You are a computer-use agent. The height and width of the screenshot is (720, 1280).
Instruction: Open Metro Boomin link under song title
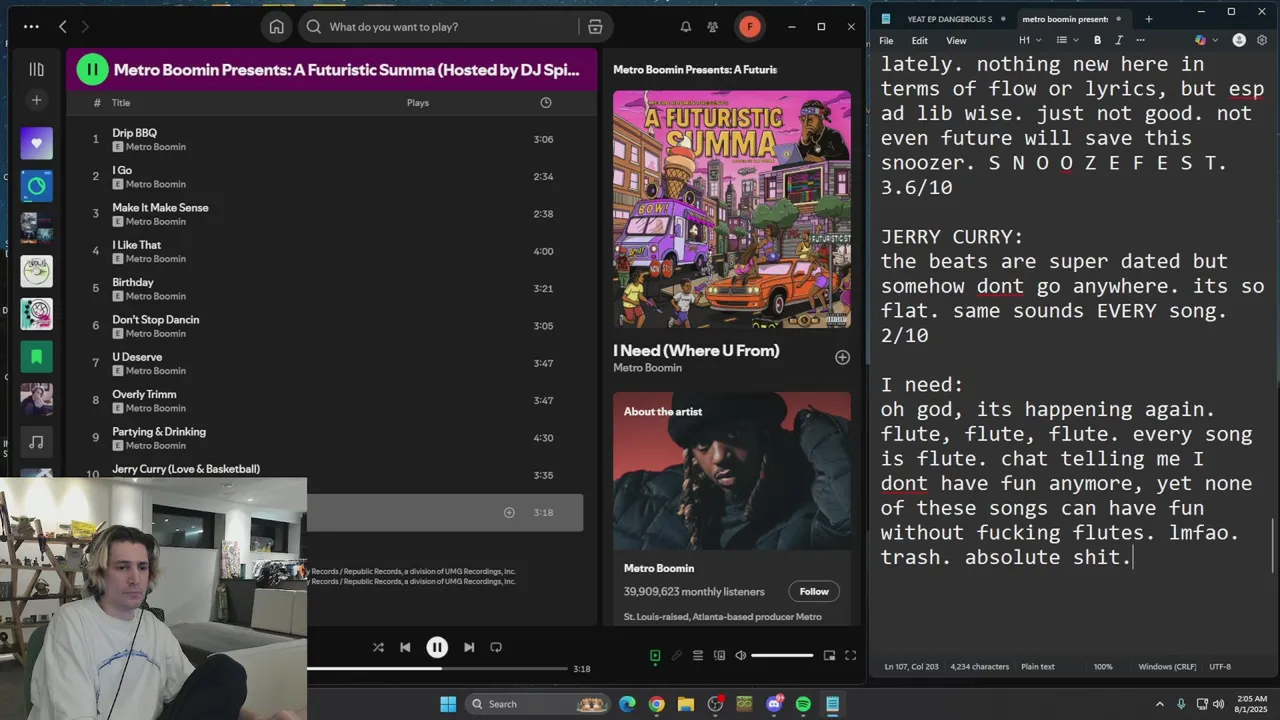pos(647,368)
